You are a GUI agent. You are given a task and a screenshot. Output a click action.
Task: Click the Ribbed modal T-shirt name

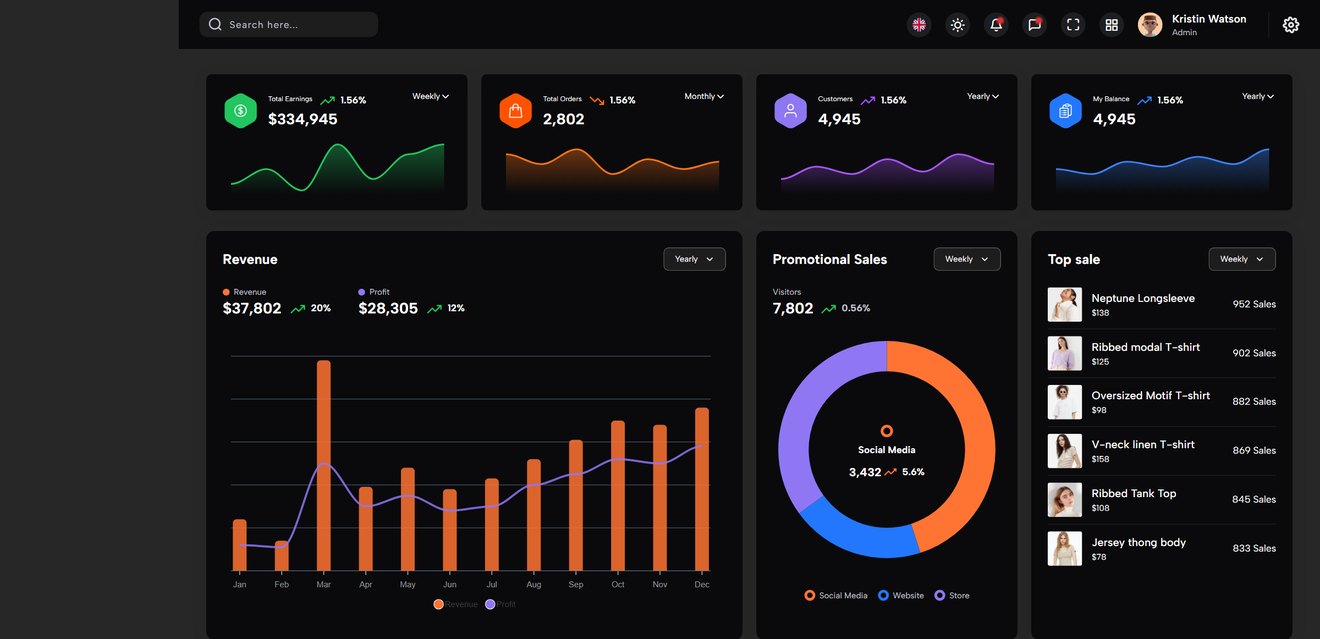pos(1146,347)
